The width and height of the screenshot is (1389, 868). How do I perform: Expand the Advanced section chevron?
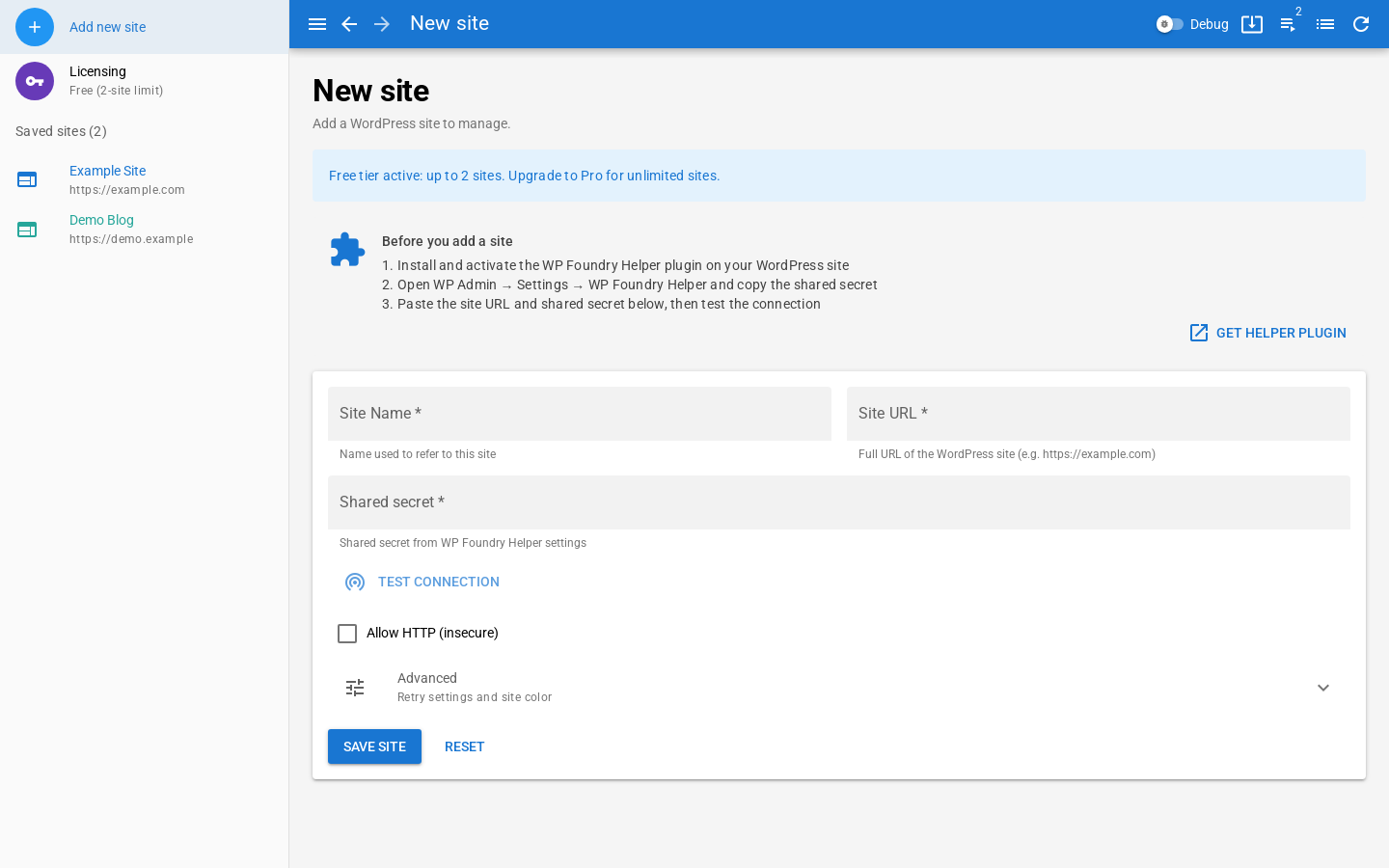[x=1323, y=688]
